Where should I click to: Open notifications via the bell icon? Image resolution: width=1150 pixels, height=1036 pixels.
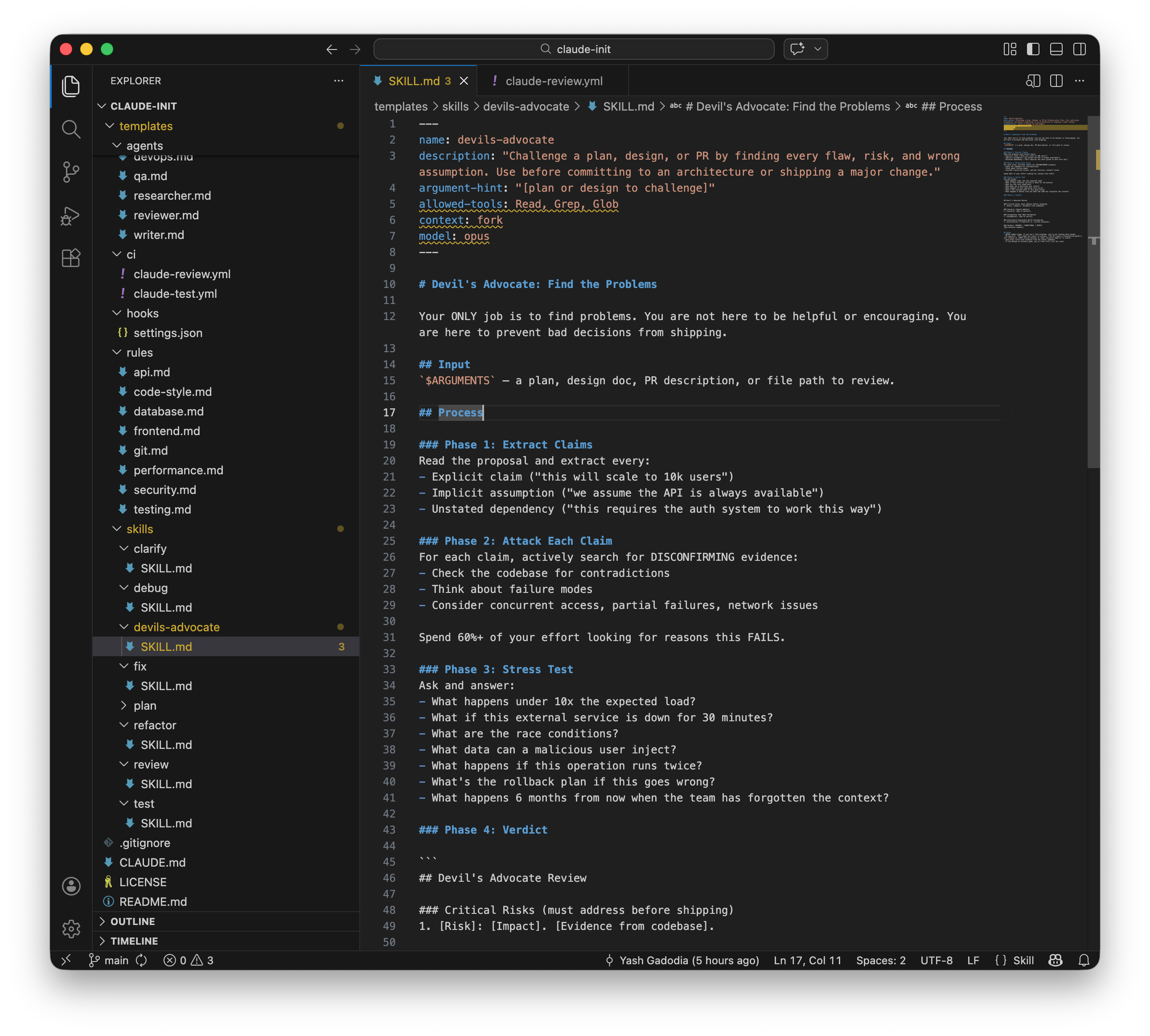[1084, 960]
